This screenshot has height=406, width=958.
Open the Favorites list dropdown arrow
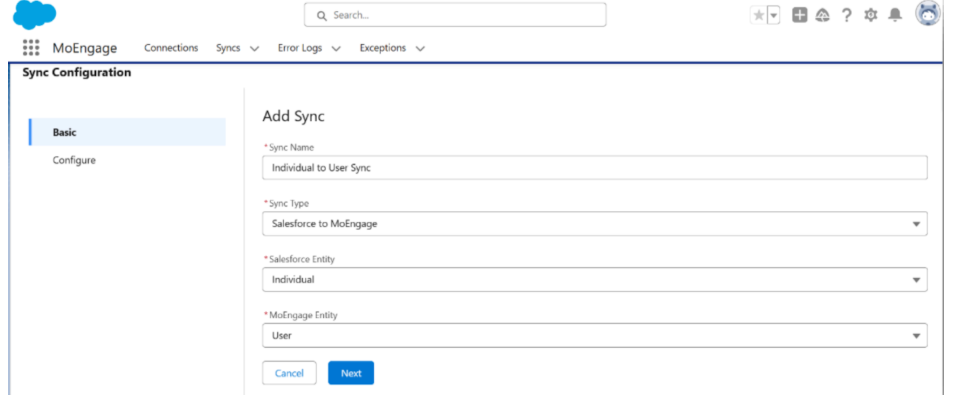tap(774, 15)
